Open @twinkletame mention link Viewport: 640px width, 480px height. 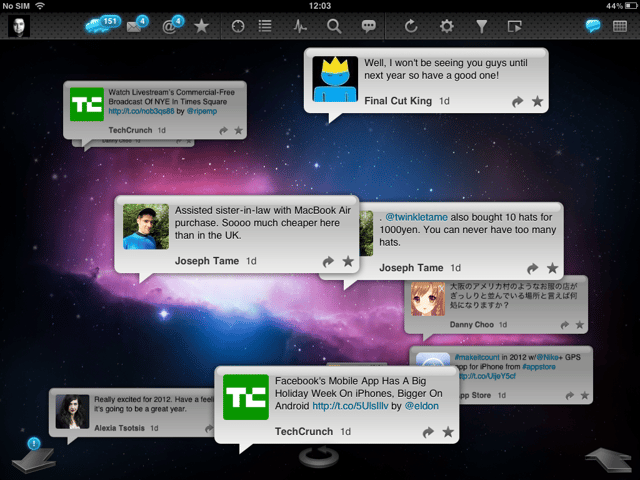(x=416, y=217)
